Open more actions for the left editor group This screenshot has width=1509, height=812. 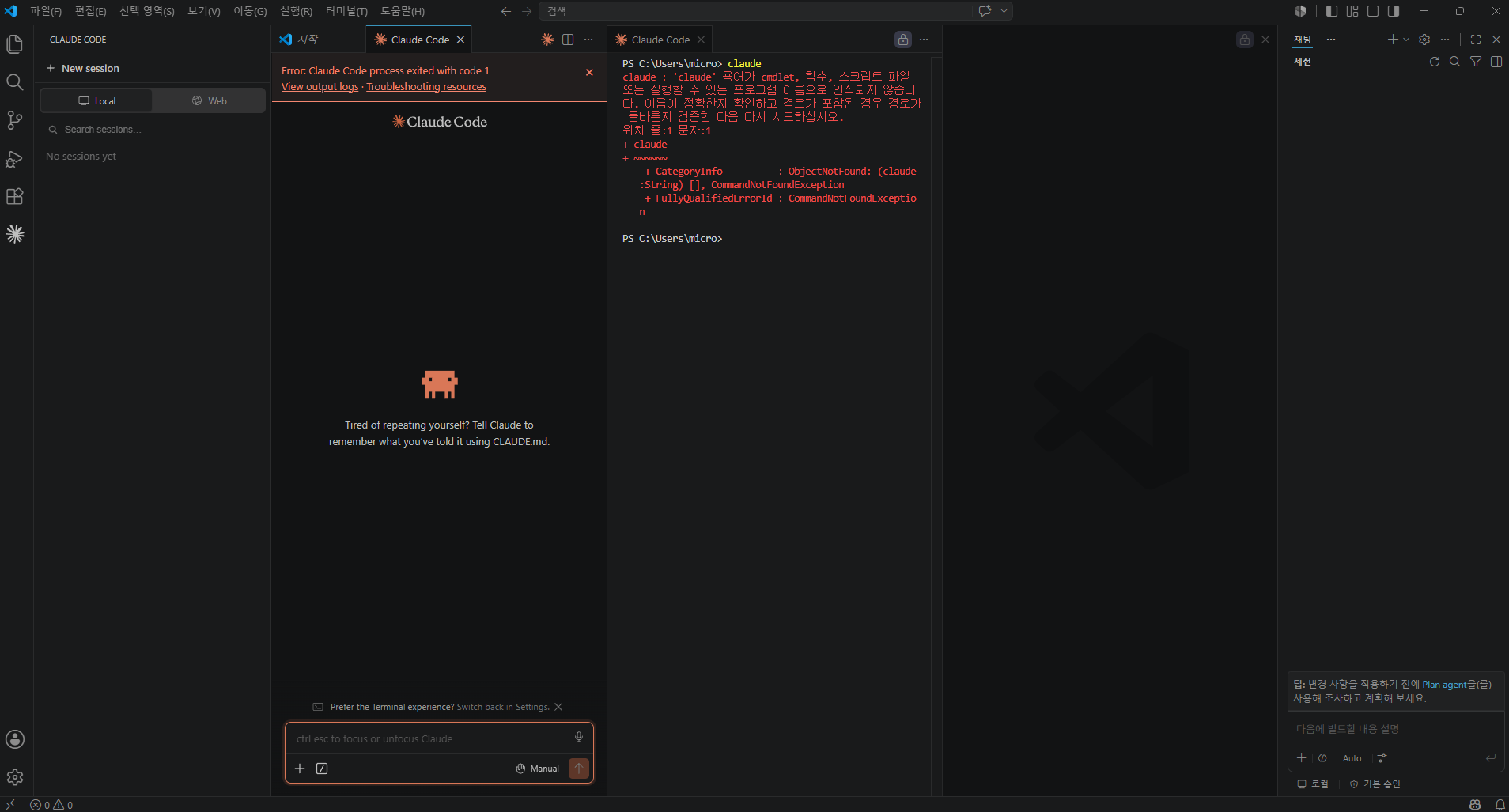coord(588,40)
